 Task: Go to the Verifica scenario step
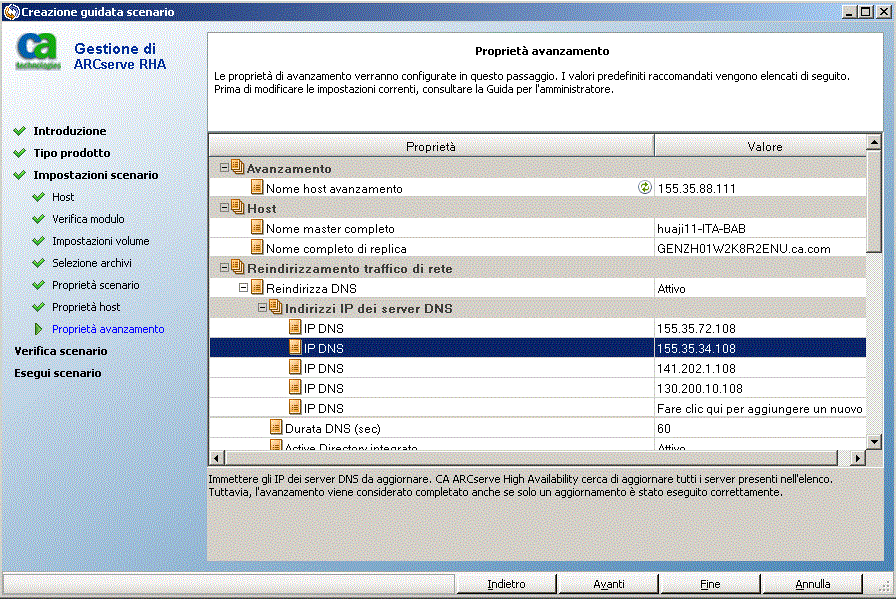pyautogui.click(x=61, y=351)
